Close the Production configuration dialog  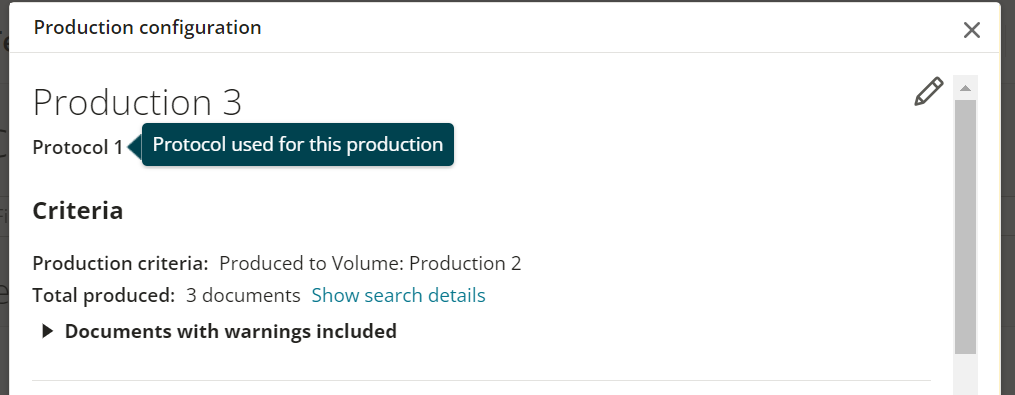point(971,30)
